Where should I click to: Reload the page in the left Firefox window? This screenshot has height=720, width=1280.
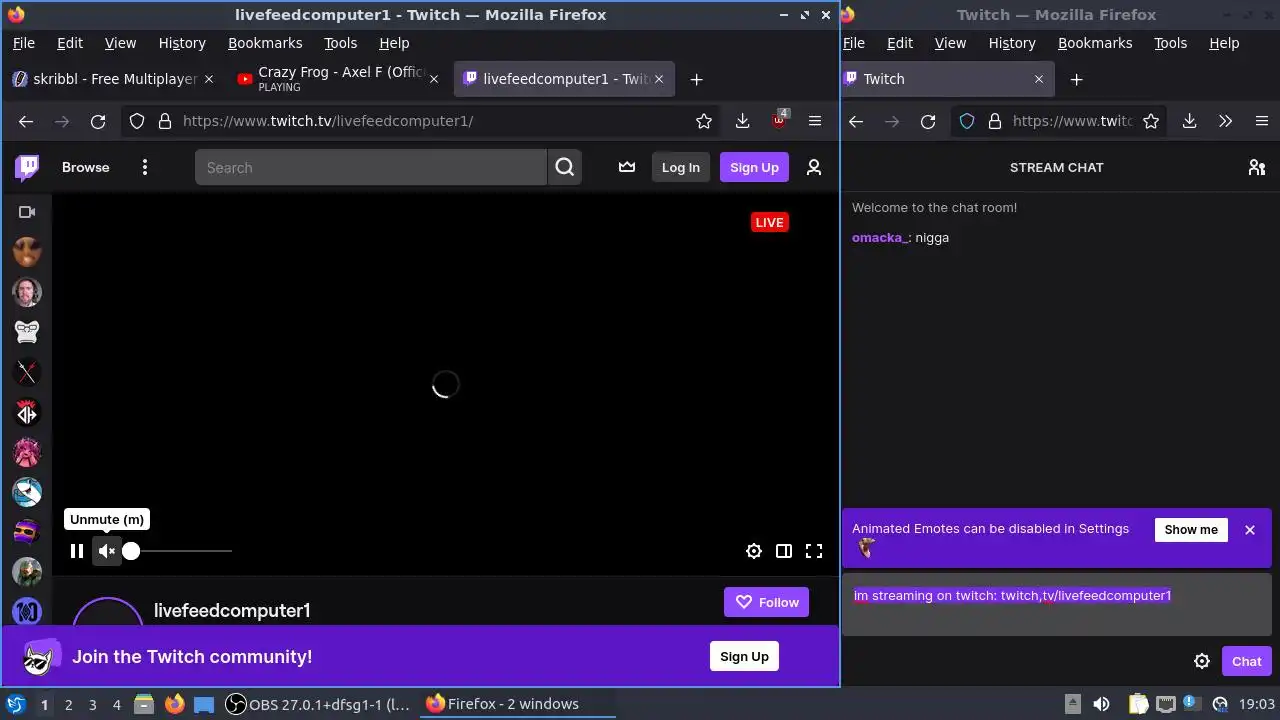pos(98,121)
